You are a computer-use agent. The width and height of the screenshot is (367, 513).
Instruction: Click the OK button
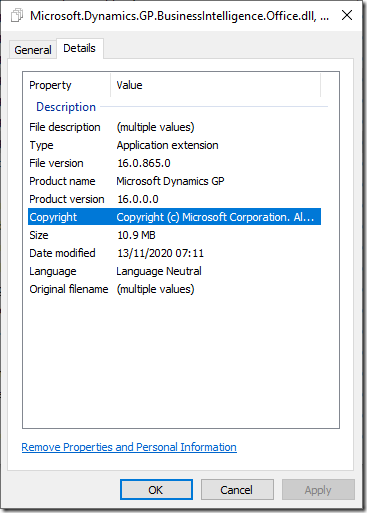coord(156,490)
